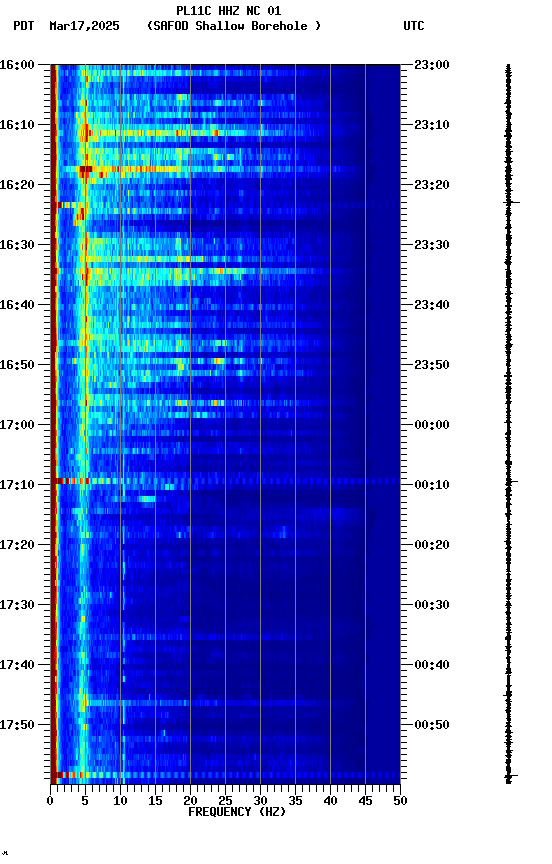The width and height of the screenshot is (552, 864).
Task: Click the UTC timezone label
Action: (414, 26)
